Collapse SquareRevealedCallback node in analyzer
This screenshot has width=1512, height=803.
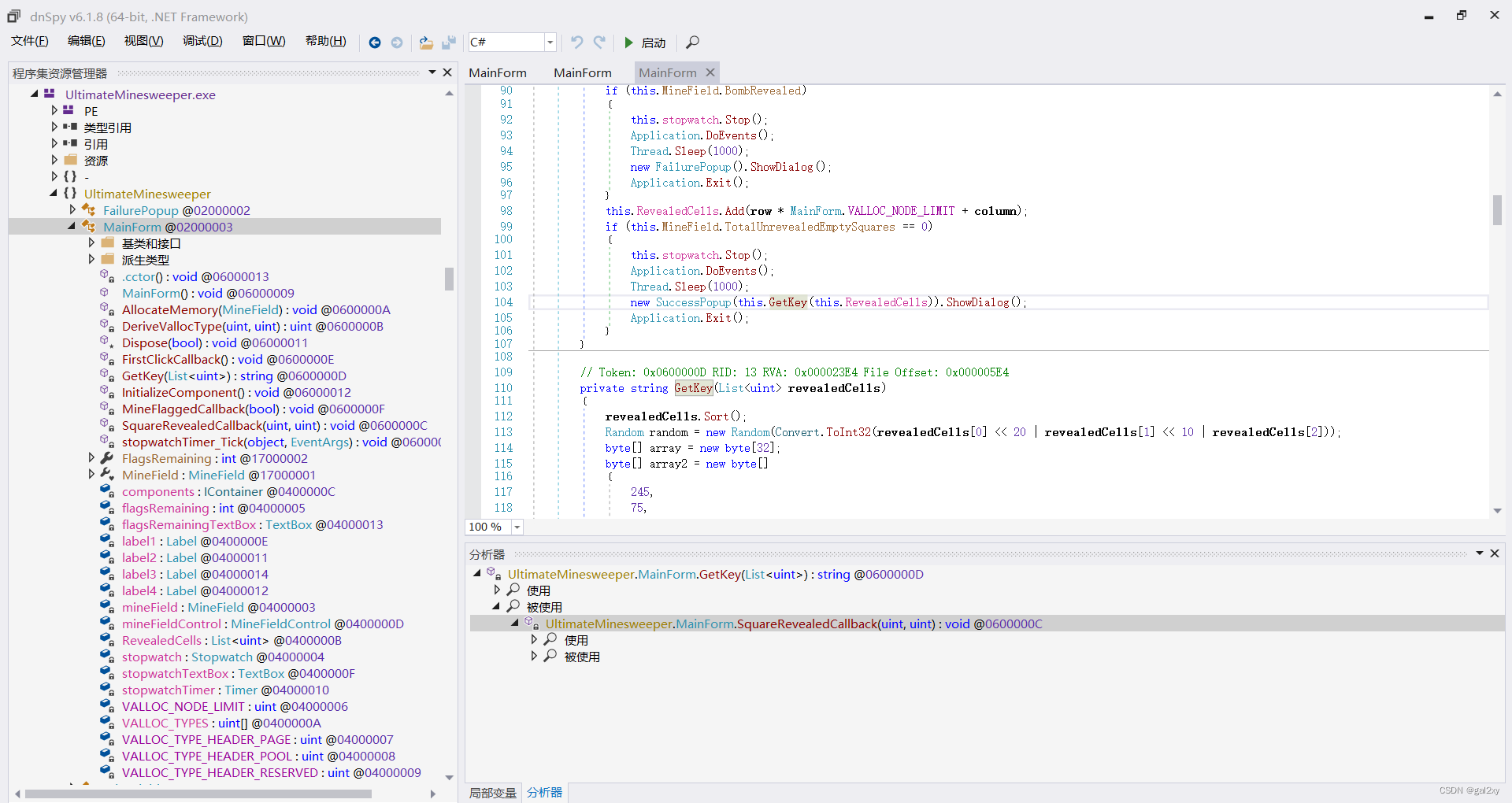pyautogui.click(x=515, y=623)
